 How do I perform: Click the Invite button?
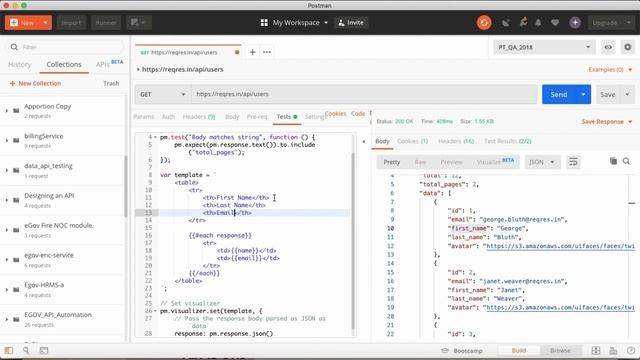click(351, 22)
